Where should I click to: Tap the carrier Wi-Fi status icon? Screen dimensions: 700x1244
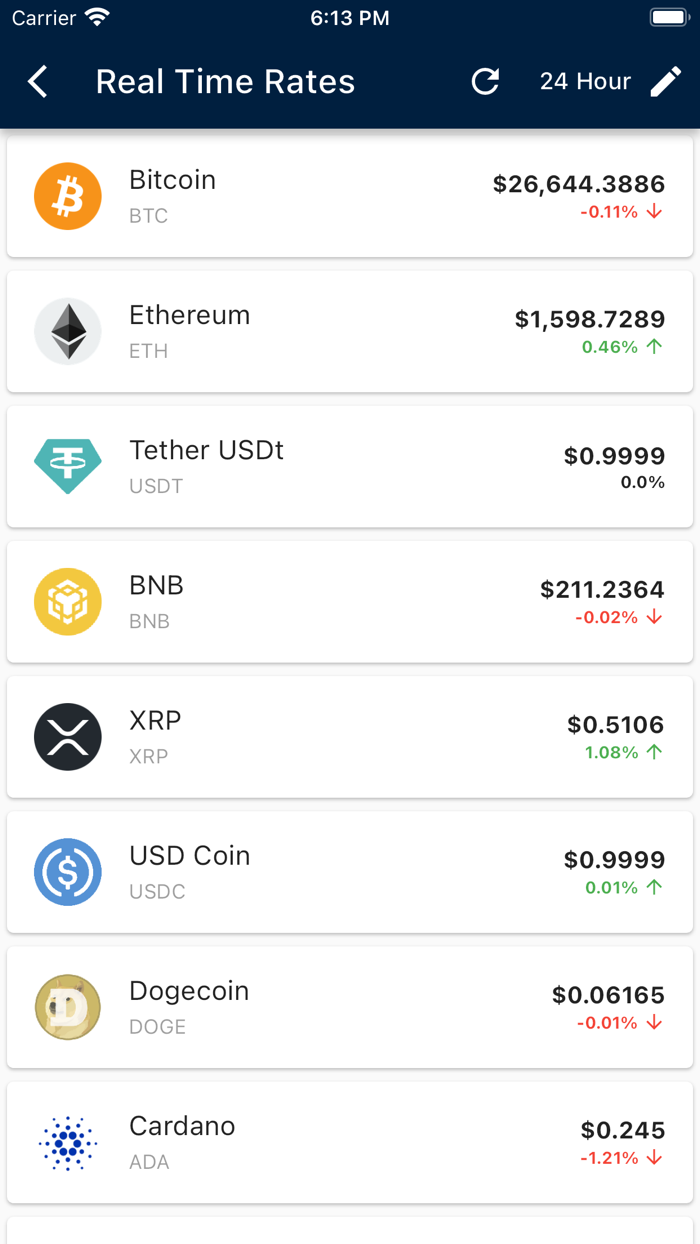point(95,16)
